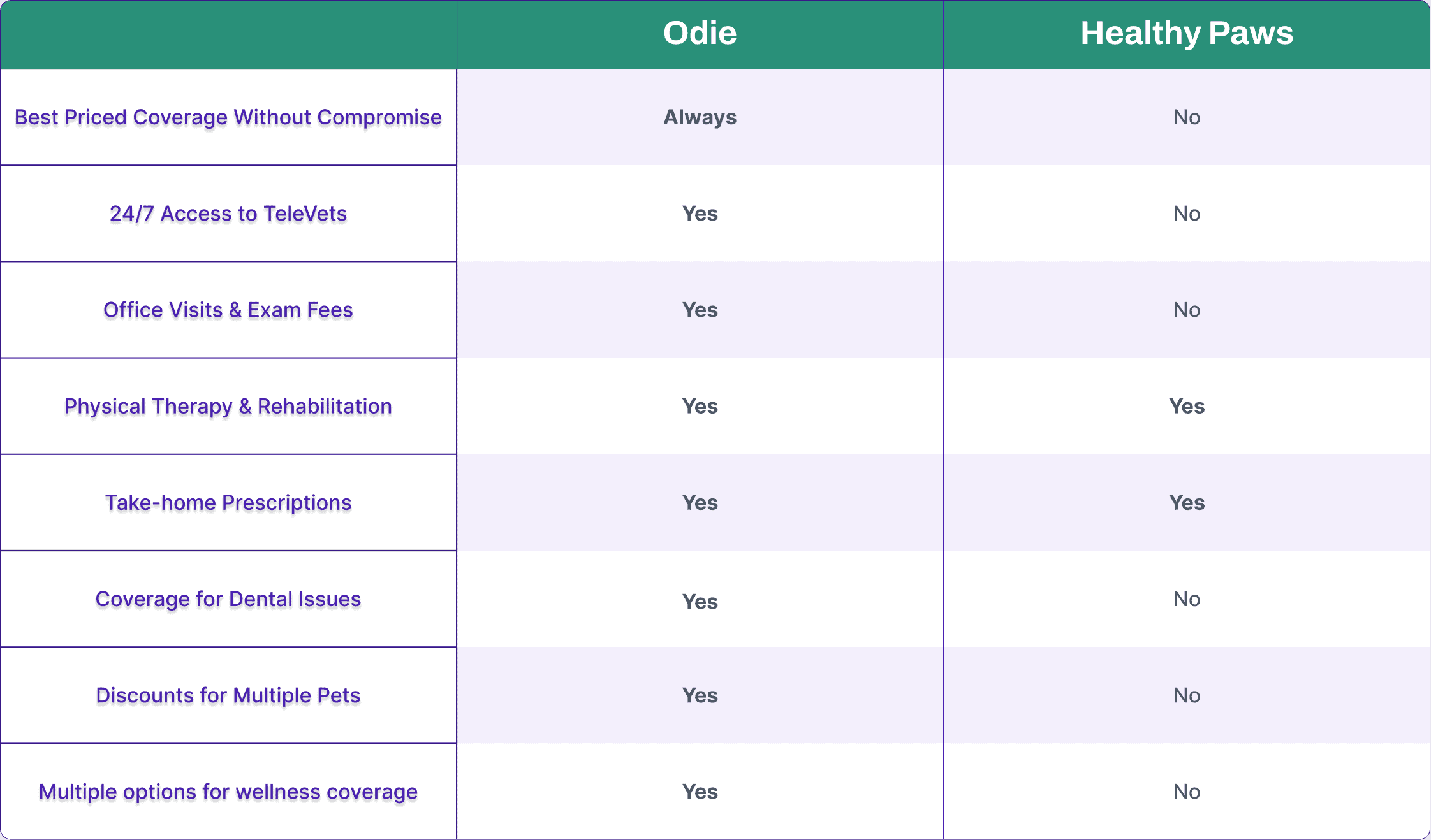Click the Healthy Paws column header
Image resolution: width=1431 pixels, height=840 pixels.
1186,33
